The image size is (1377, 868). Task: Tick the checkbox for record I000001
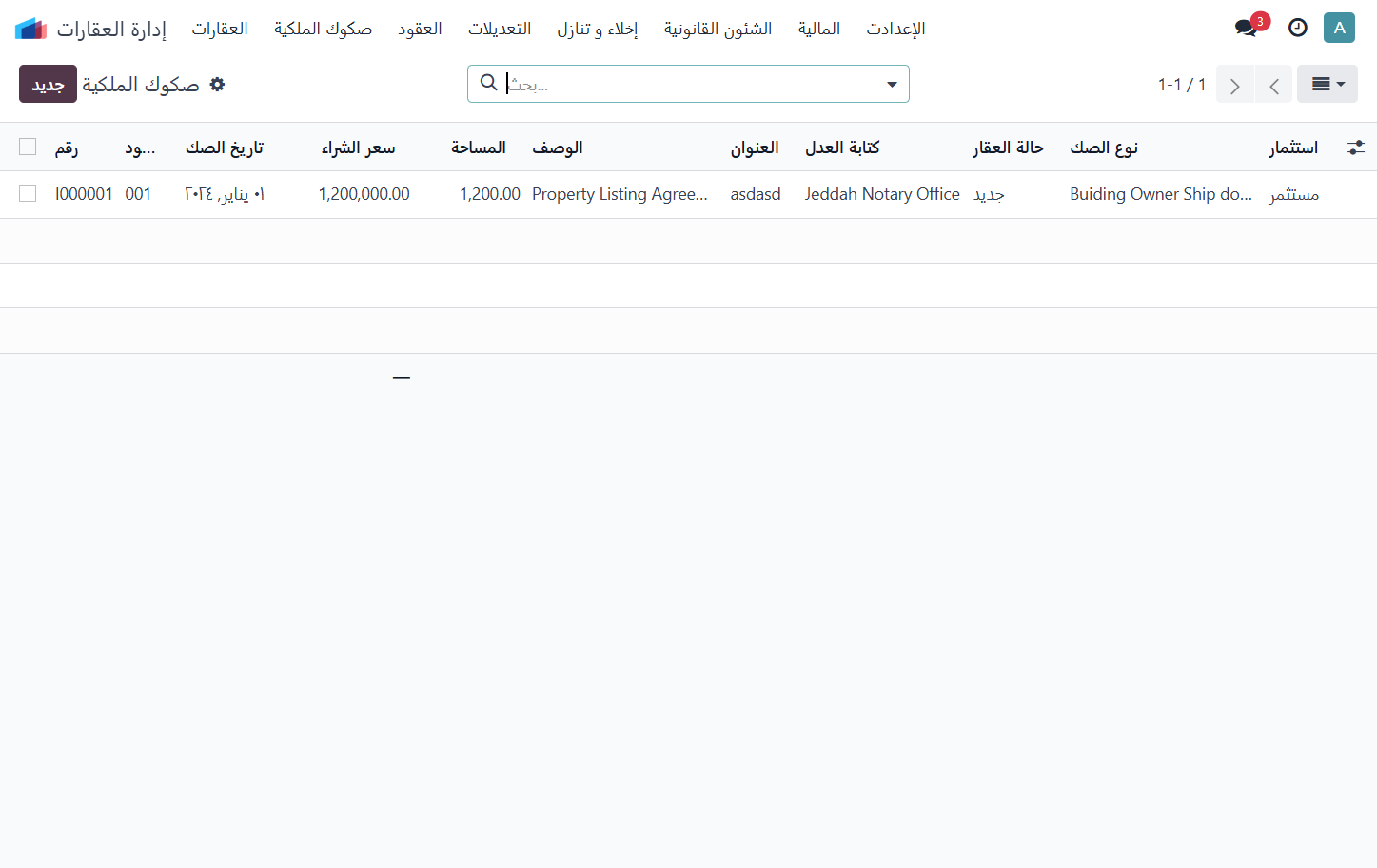(x=28, y=193)
